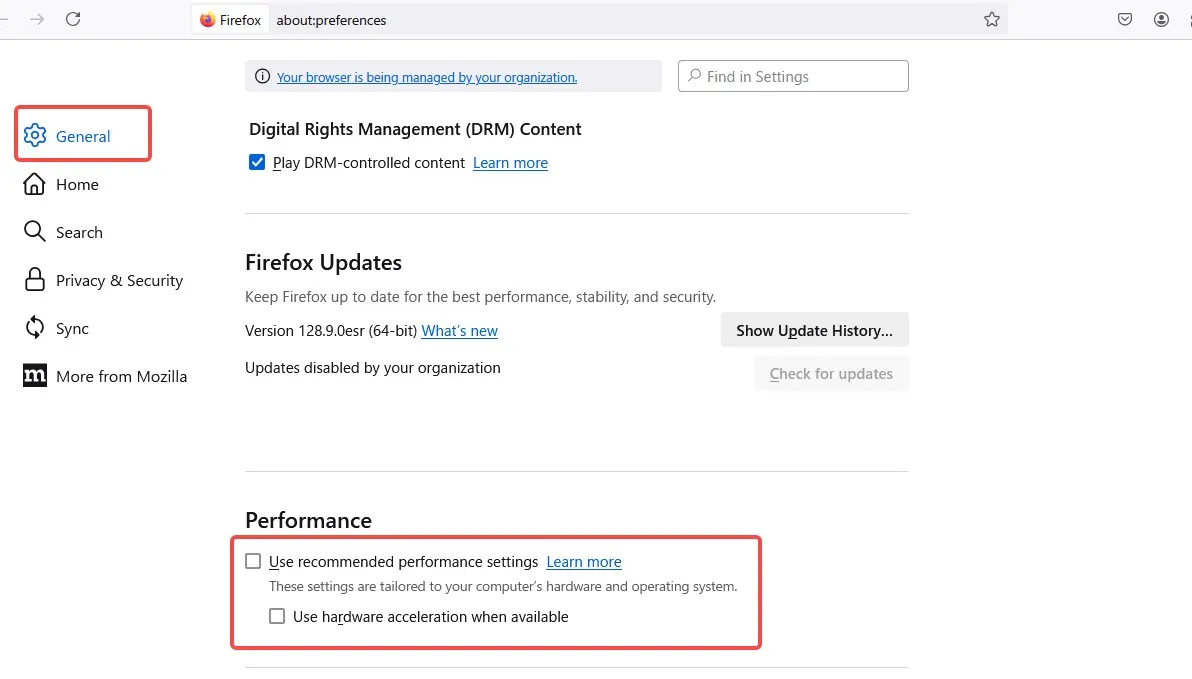Click the Home house icon
The image size is (1192, 679).
(x=34, y=184)
